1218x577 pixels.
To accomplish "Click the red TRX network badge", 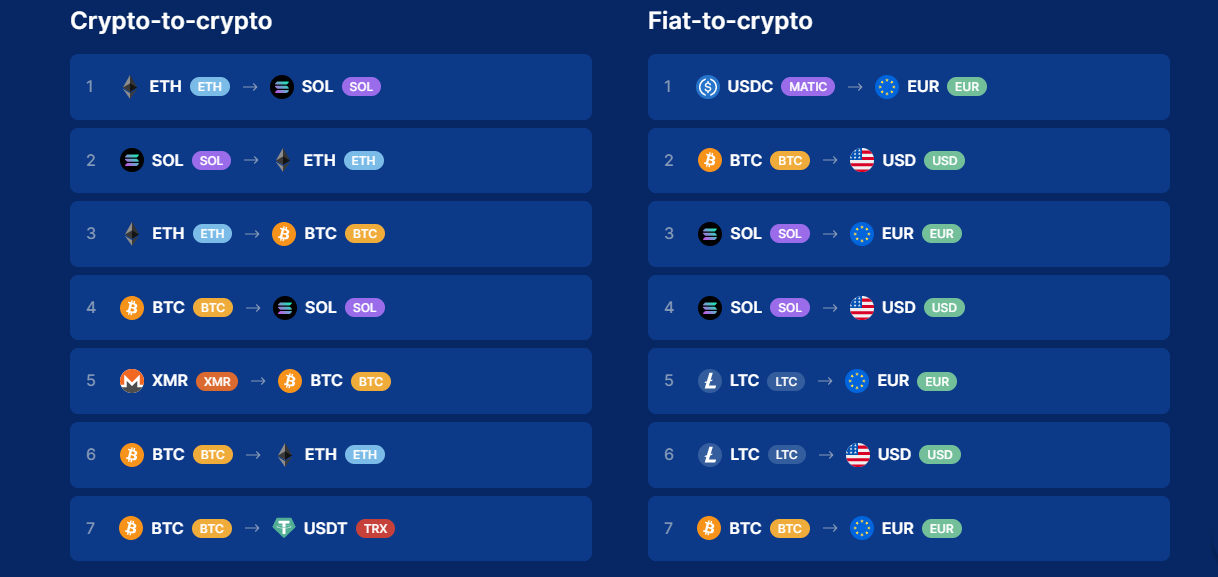I will click(375, 528).
